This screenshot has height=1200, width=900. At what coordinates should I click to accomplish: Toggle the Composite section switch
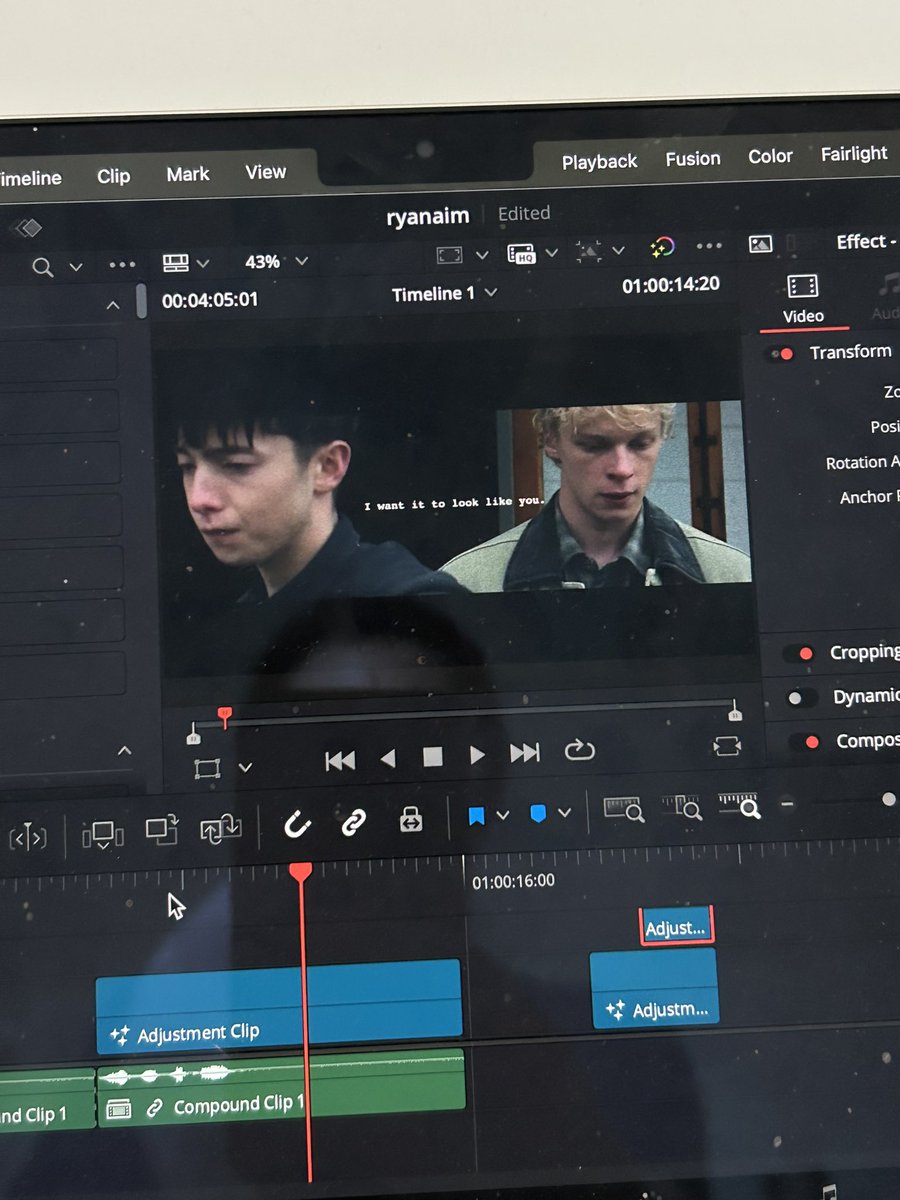[x=804, y=742]
